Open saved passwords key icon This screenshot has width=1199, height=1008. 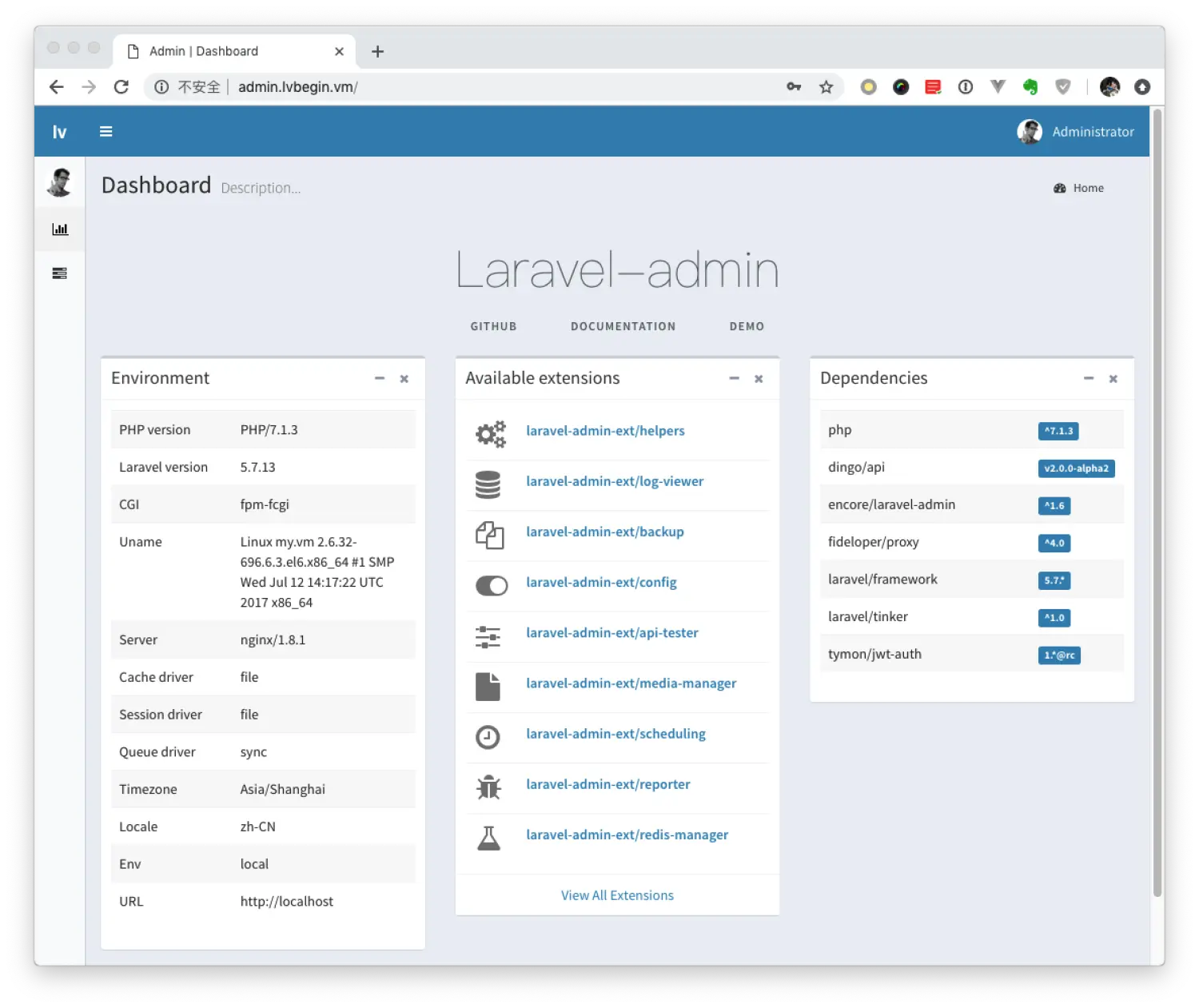pos(793,87)
